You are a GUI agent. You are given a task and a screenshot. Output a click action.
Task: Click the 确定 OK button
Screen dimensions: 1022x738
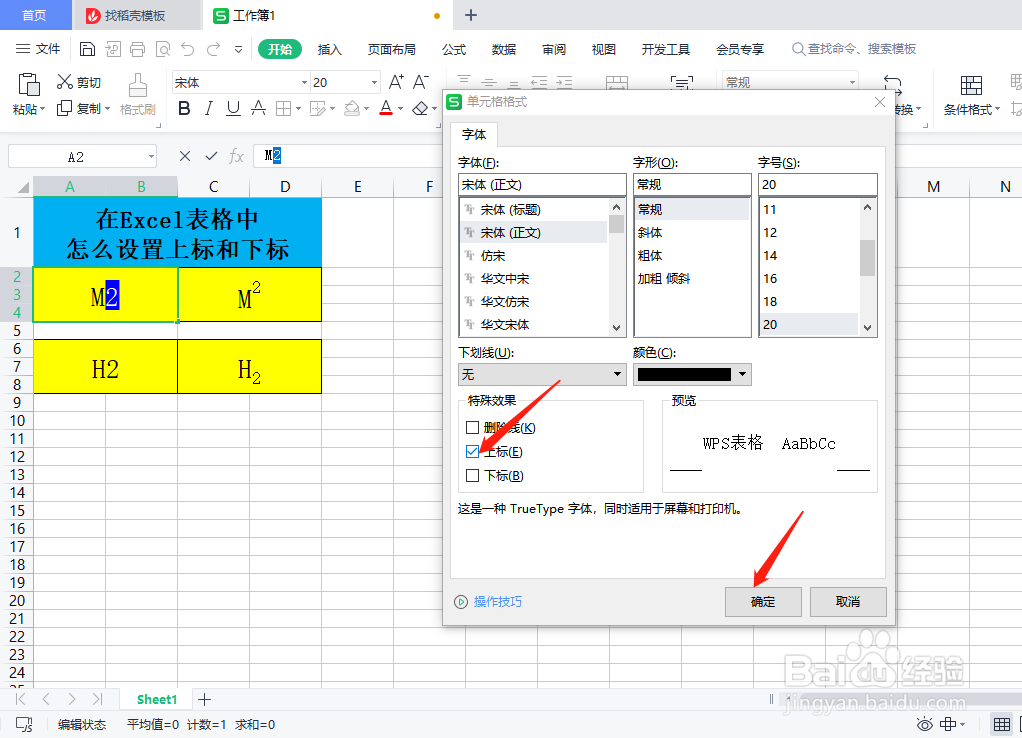click(763, 602)
